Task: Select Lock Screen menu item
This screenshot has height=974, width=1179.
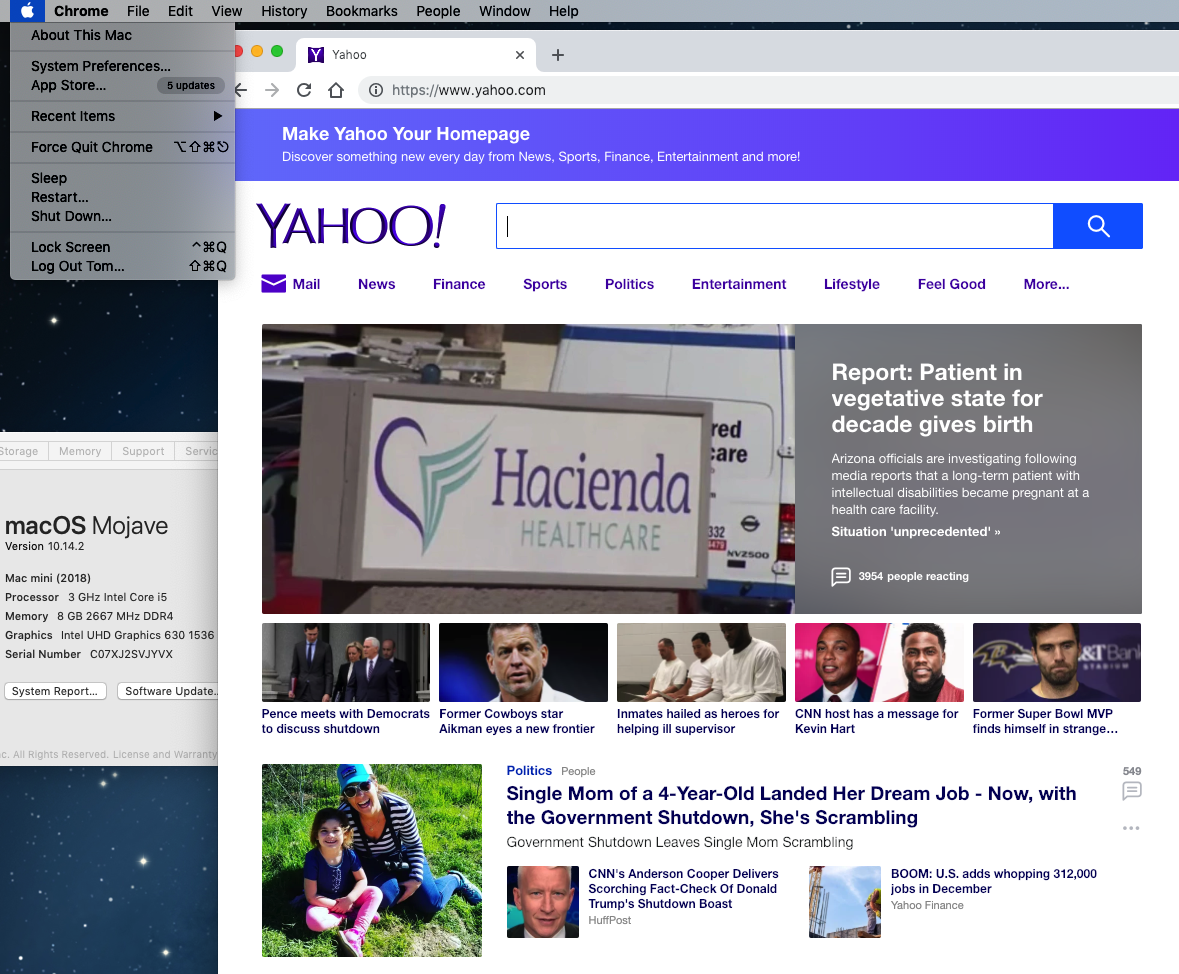Action: (123, 247)
